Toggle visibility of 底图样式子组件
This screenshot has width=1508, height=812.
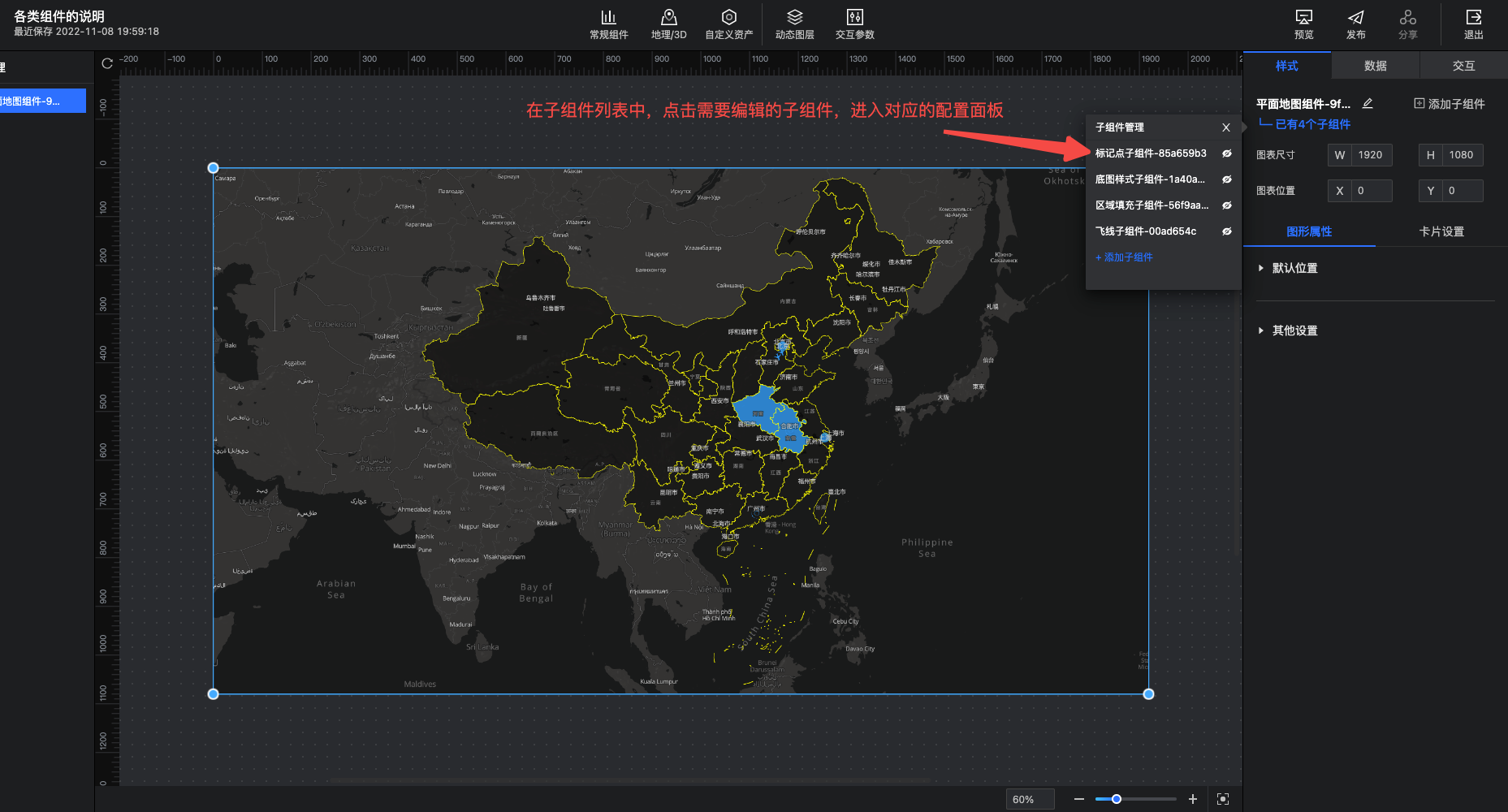[1226, 179]
